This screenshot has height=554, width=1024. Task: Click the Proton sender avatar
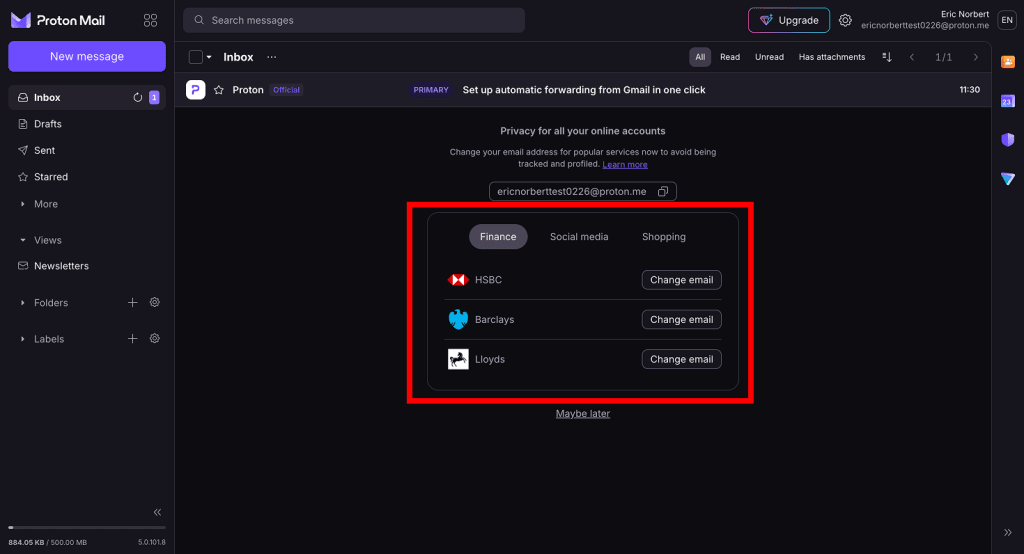tap(195, 90)
